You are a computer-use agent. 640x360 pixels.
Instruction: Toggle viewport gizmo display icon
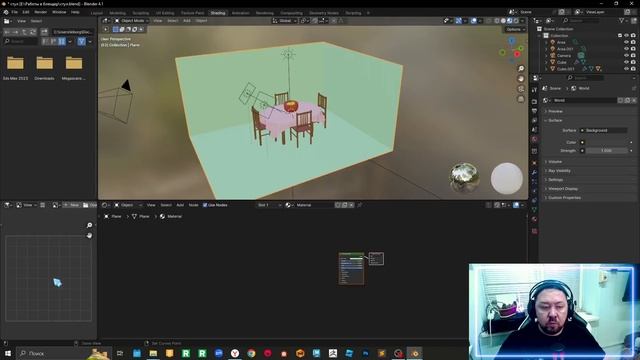pyautogui.click(x=458, y=20)
